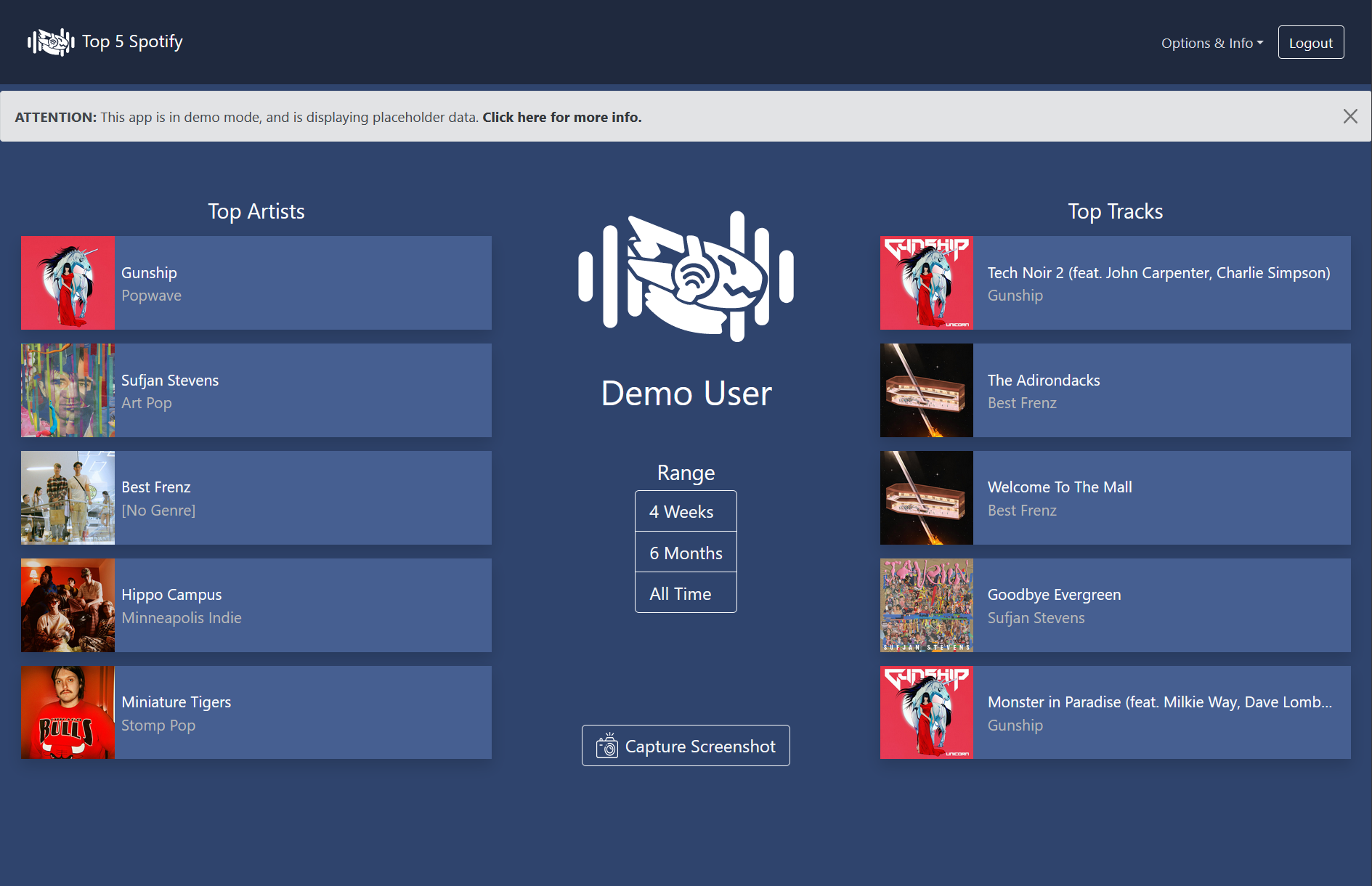Click the Goodbye Evergreen track title

(x=1055, y=594)
